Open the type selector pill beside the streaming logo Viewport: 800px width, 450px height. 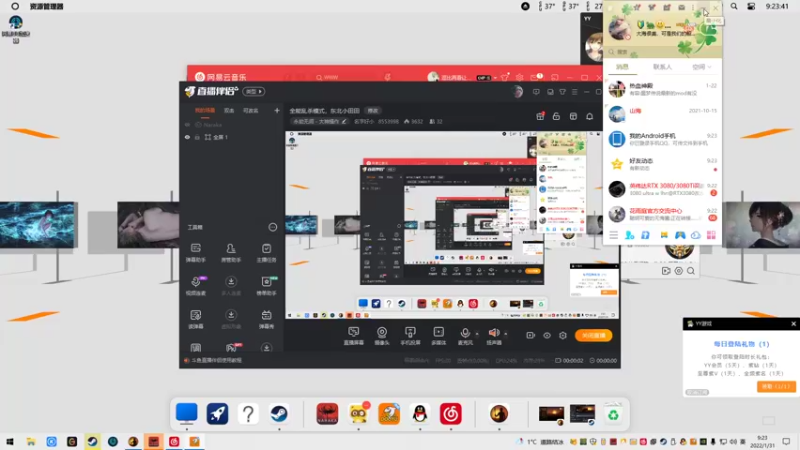click(x=254, y=92)
